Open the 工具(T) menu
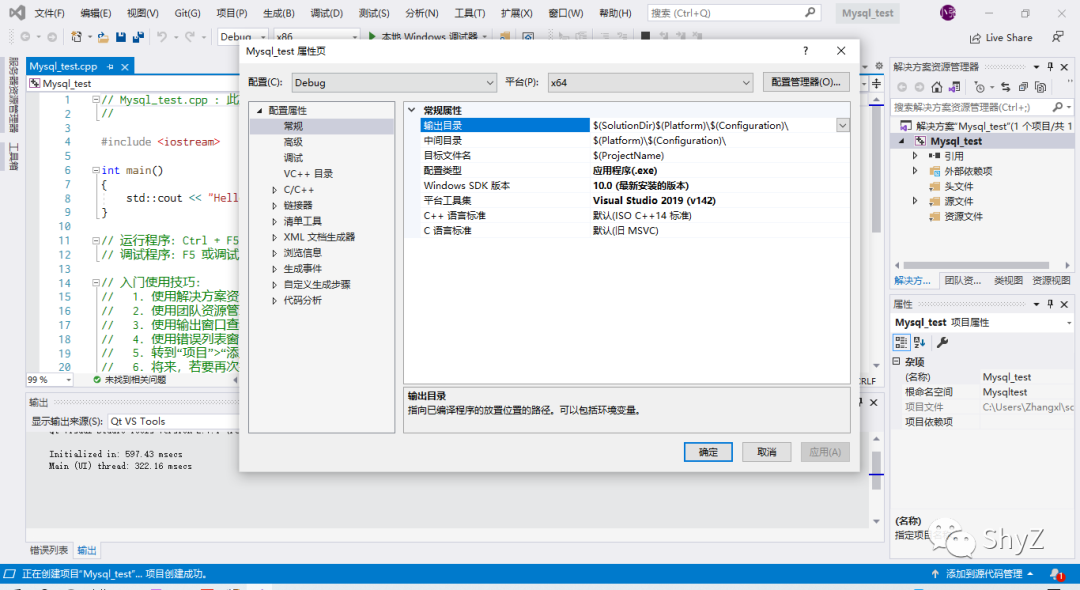Image resolution: width=1080 pixels, height=590 pixels. [x=470, y=13]
